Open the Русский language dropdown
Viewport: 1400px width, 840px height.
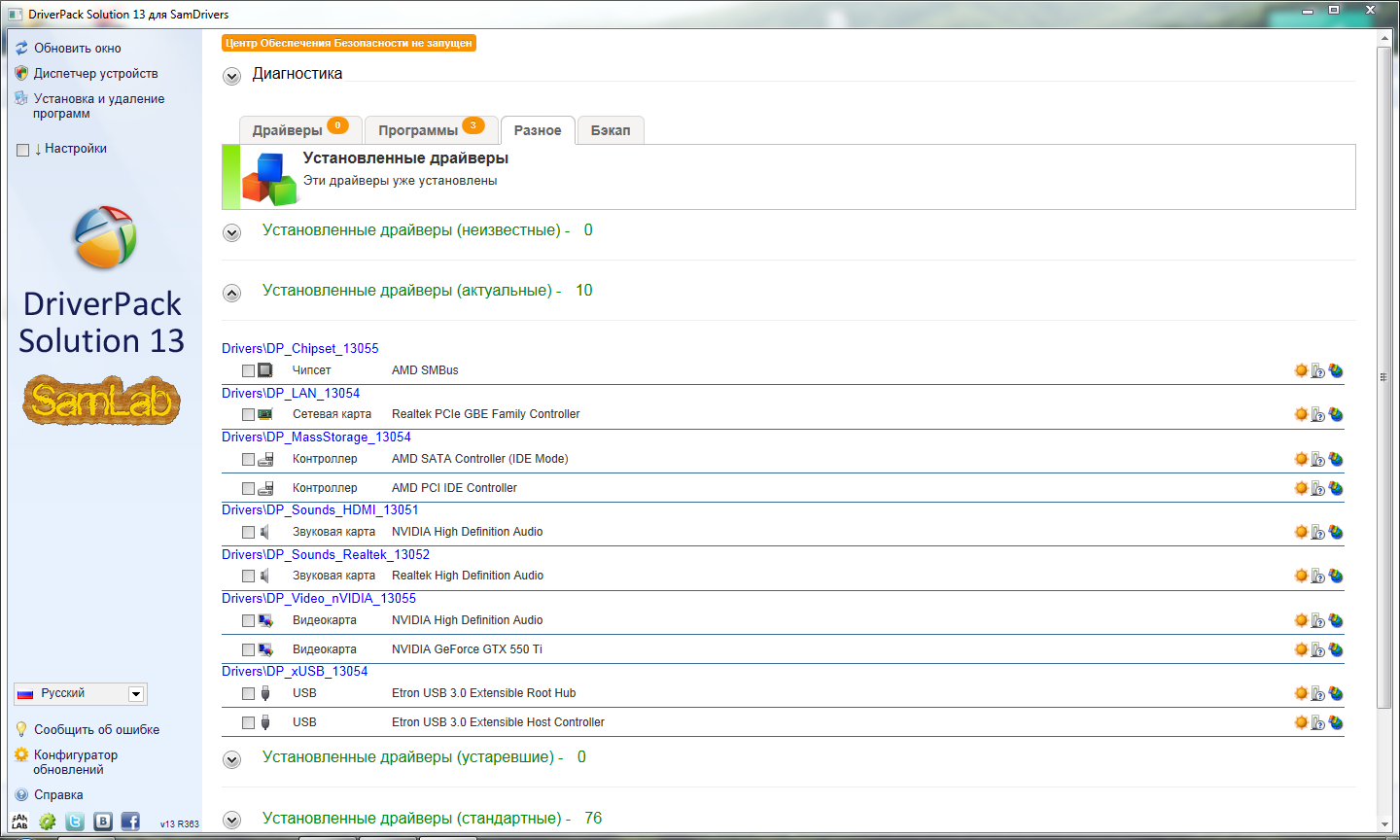pyautogui.click(x=136, y=694)
